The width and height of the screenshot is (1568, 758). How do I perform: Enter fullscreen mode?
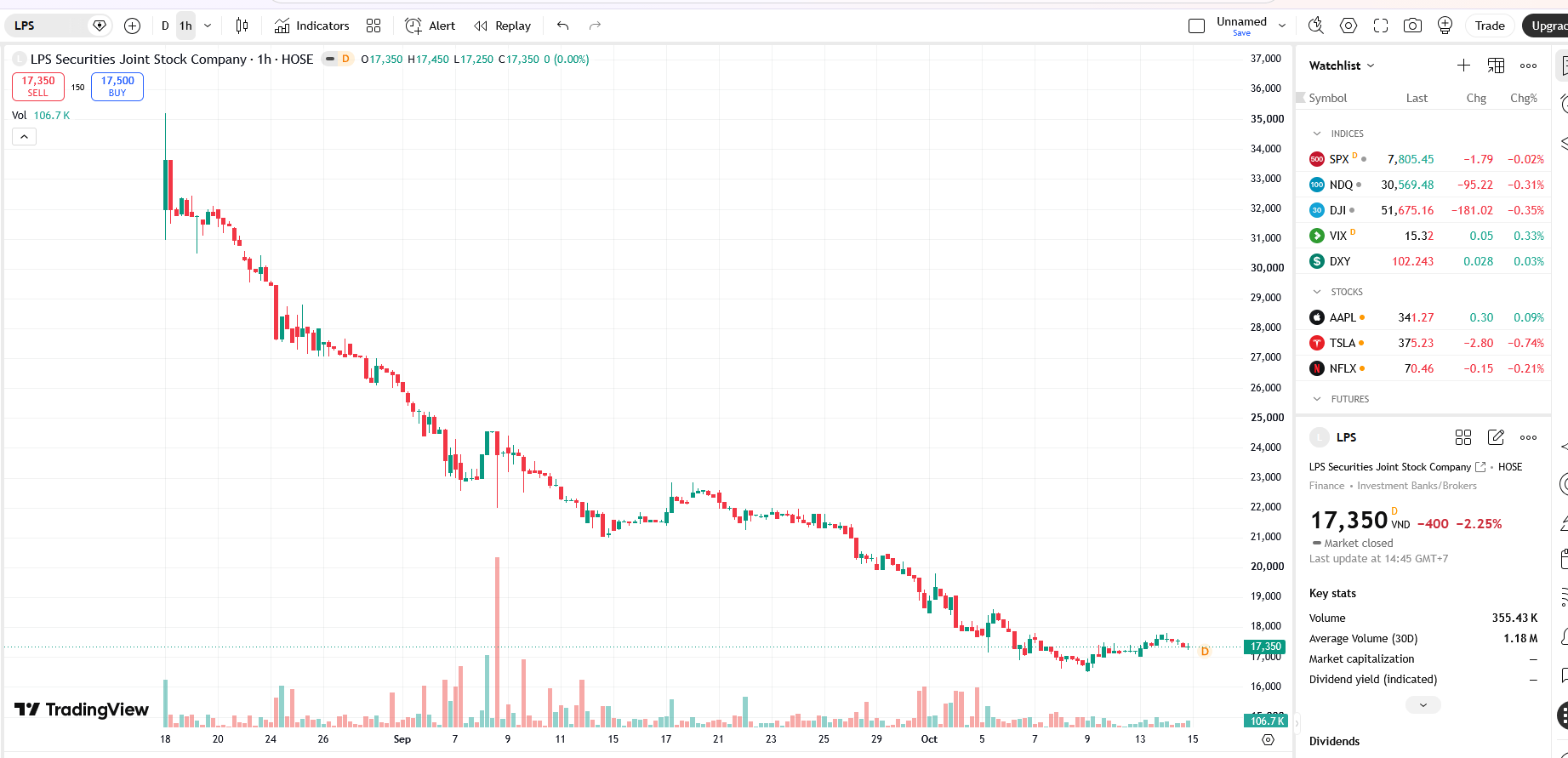(1381, 26)
